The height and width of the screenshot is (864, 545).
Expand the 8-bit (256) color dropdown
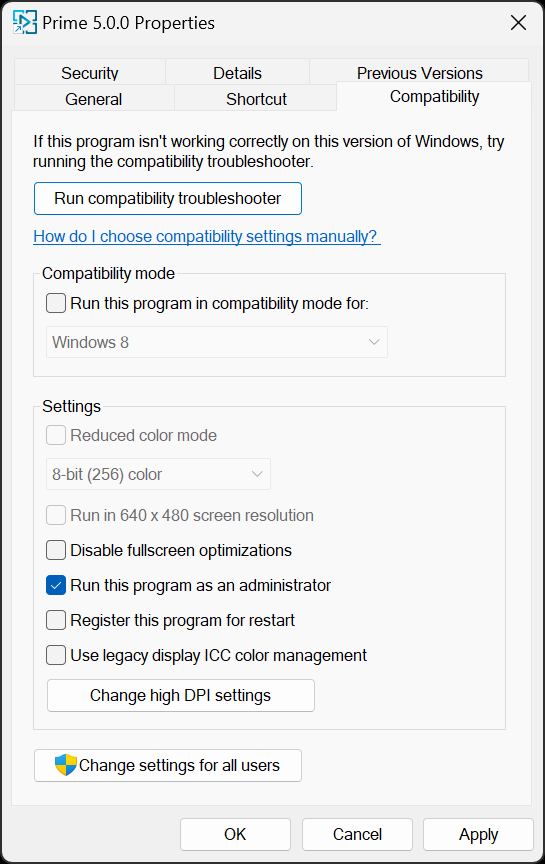coord(158,474)
